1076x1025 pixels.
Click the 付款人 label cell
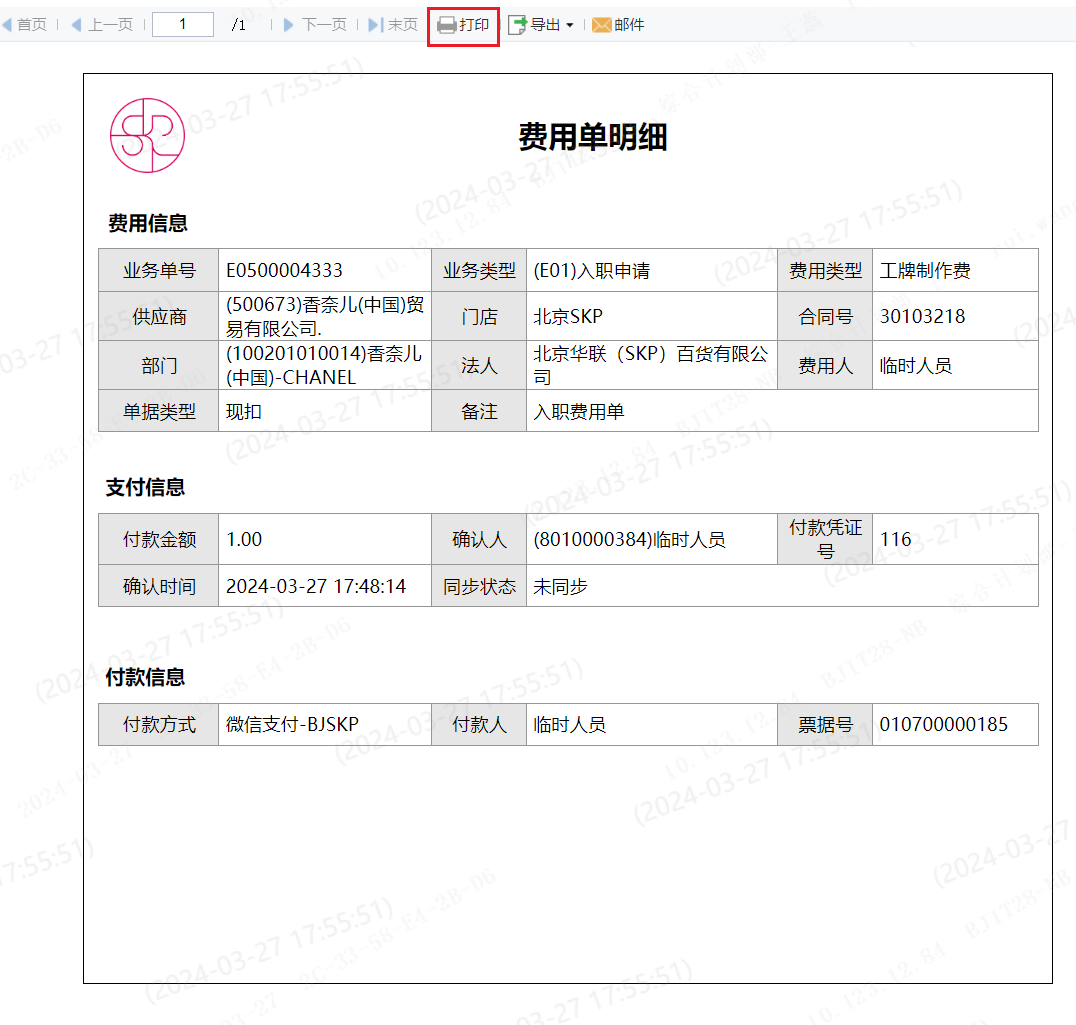[x=479, y=724]
